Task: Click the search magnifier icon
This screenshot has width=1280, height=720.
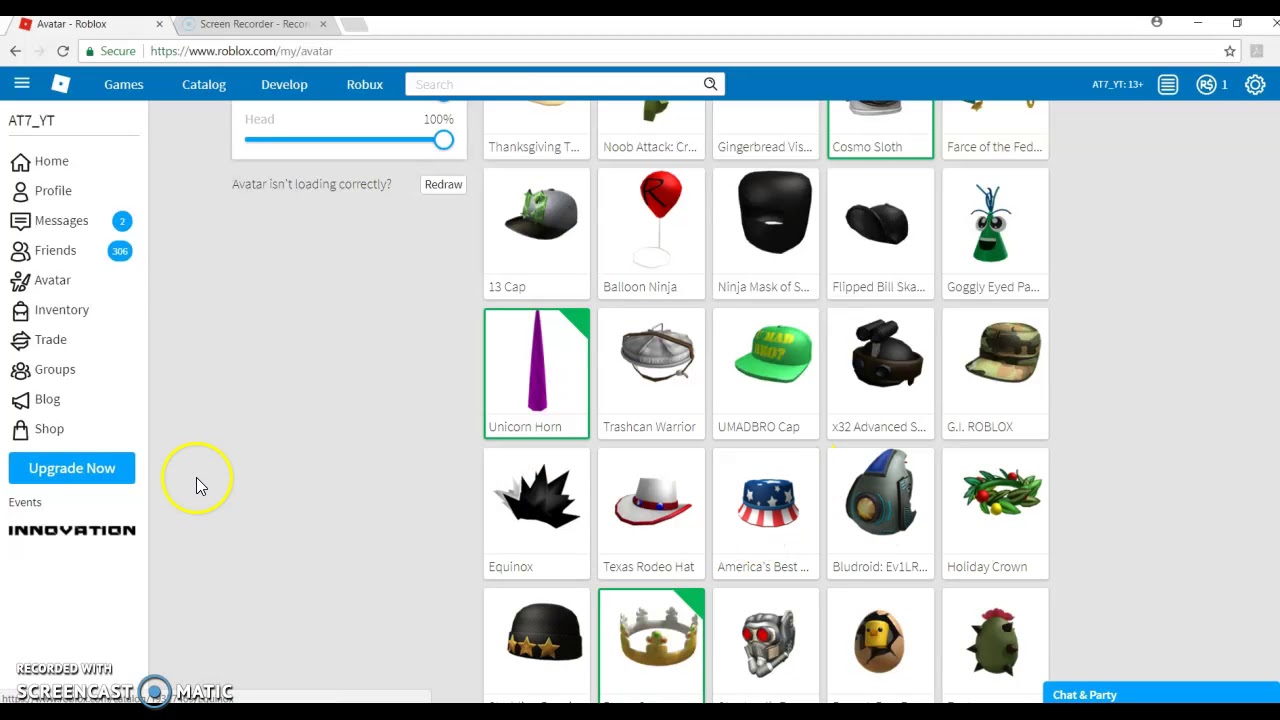Action: pyautogui.click(x=710, y=84)
